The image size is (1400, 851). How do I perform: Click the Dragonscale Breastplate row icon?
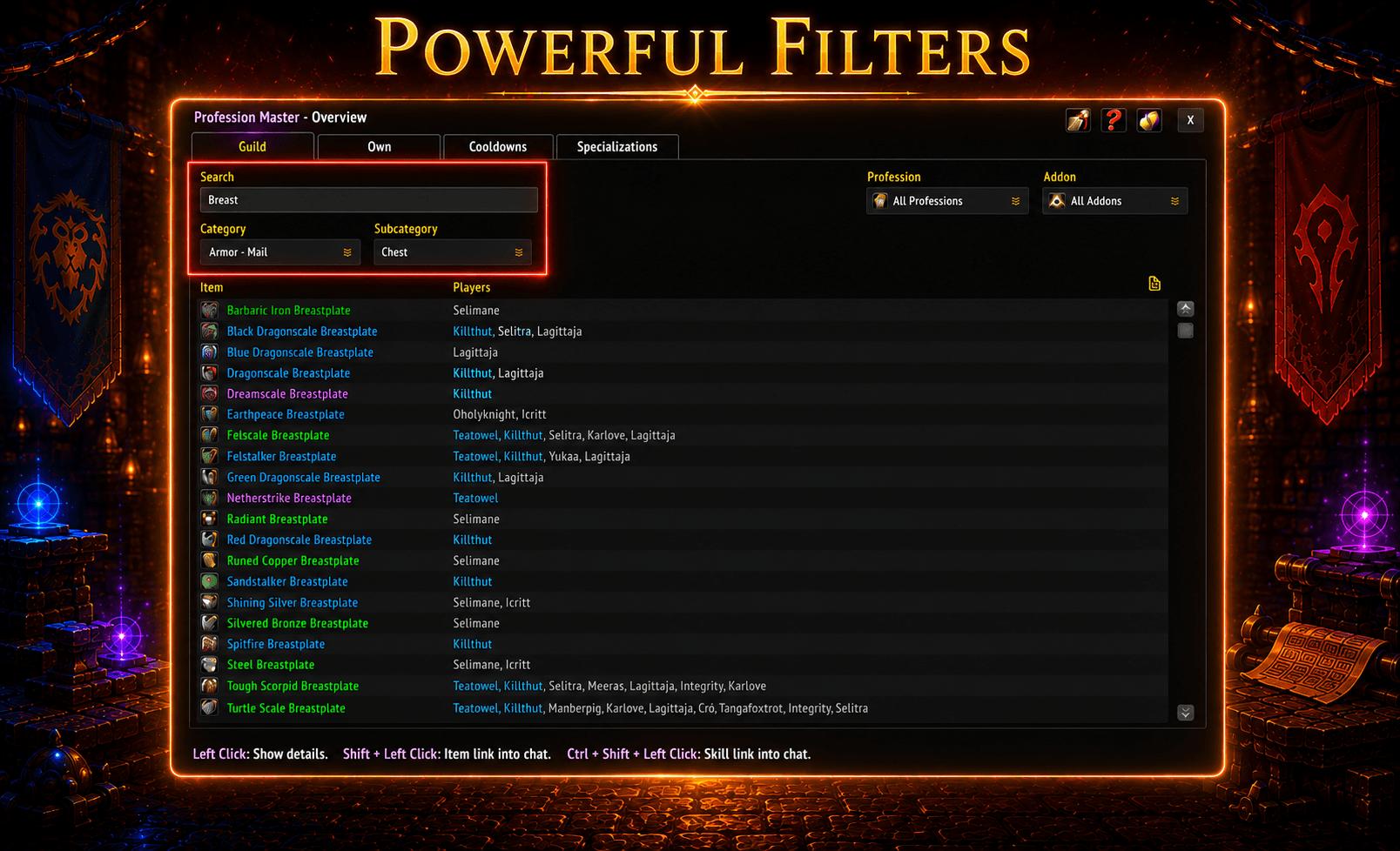pos(210,372)
